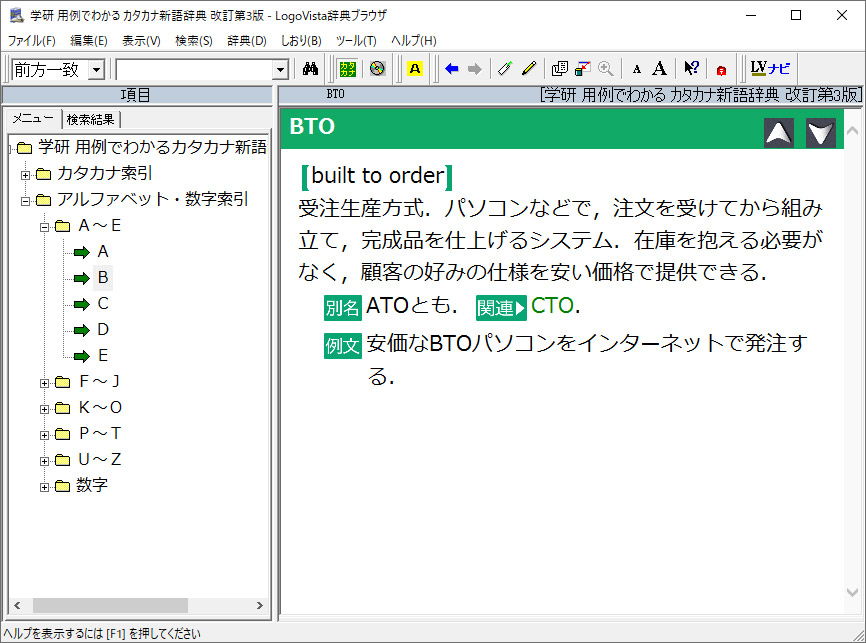This screenshot has height=643, width=866.
Task: Open the 辞典(D) menu
Action: 247,40
